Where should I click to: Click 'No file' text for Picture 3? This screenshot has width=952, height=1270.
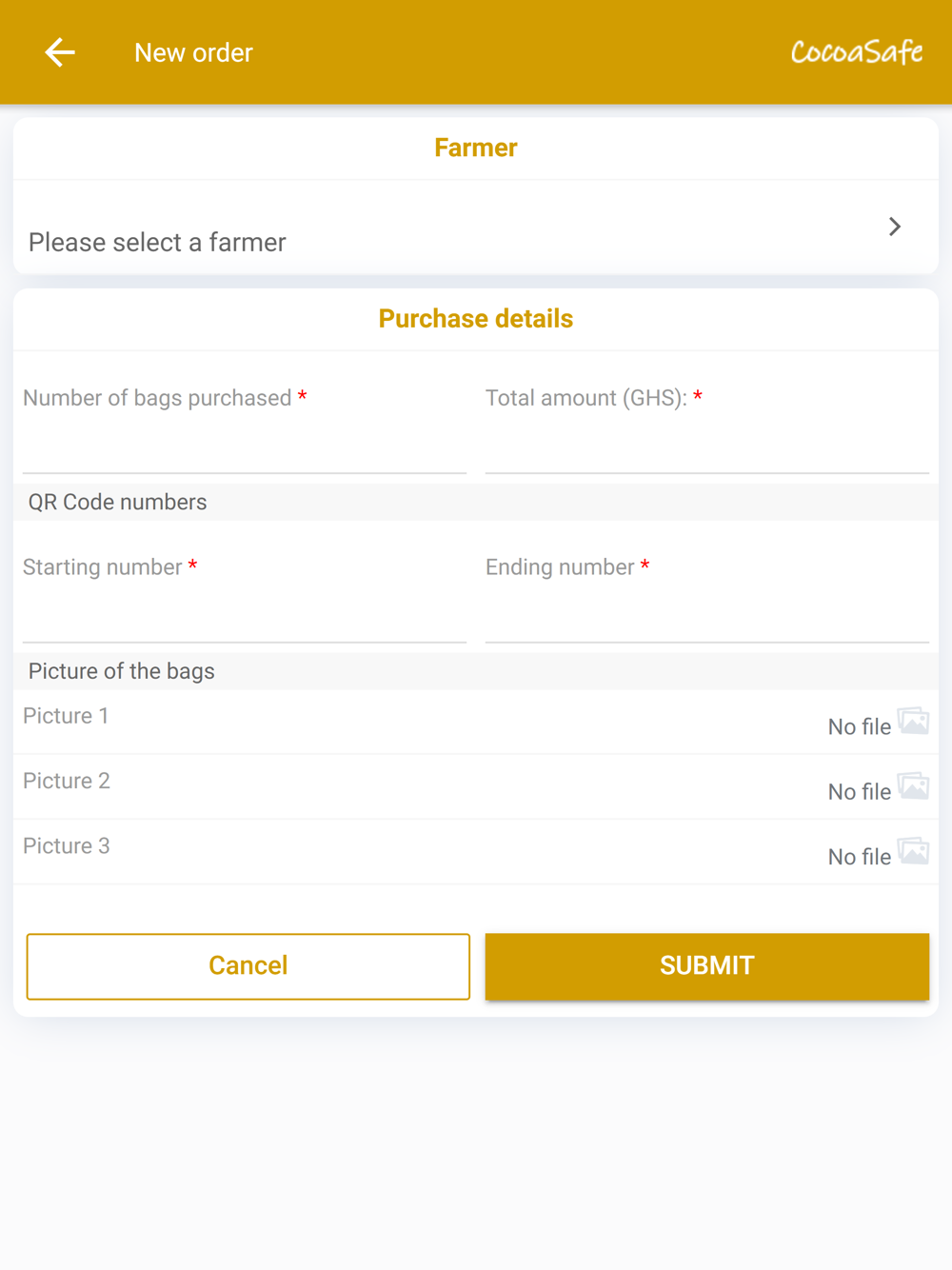click(859, 857)
